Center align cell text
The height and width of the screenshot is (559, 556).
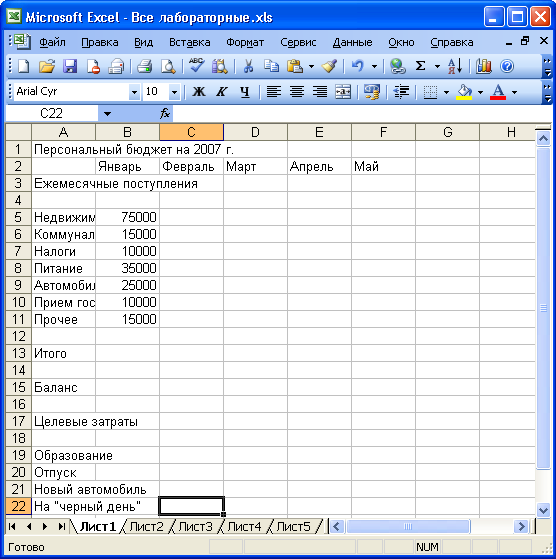pos(297,92)
